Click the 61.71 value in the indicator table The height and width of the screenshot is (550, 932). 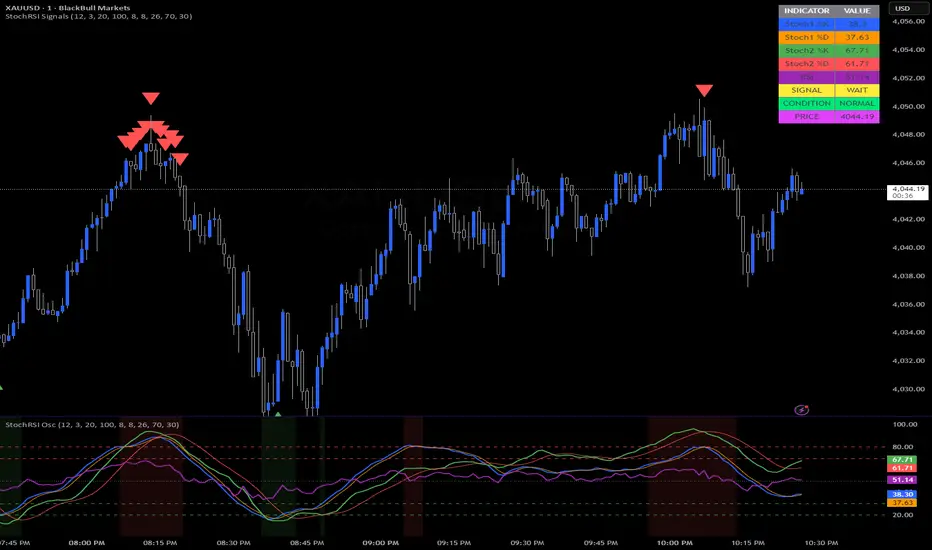(857, 64)
